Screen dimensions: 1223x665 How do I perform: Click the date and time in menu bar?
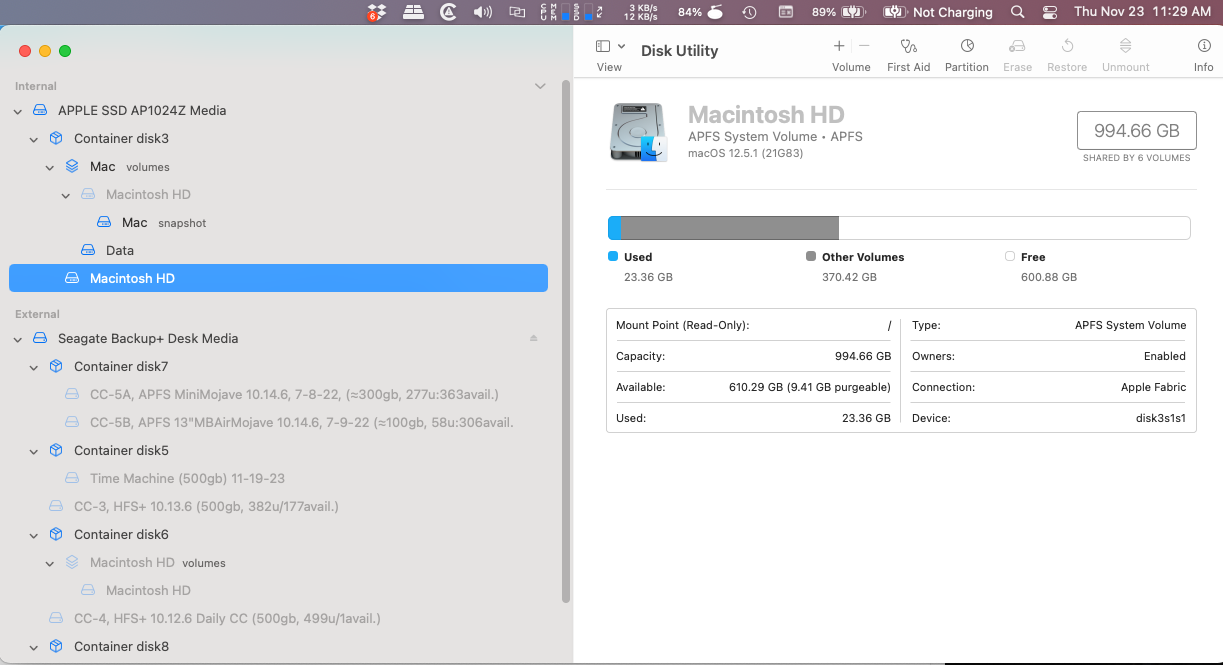click(x=1142, y=12)
